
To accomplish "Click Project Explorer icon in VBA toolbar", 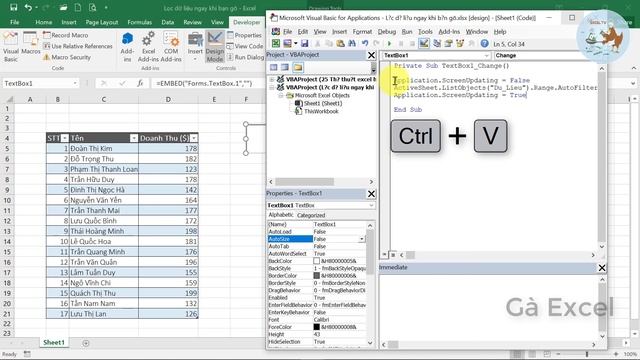I will [x=436, y=43].
